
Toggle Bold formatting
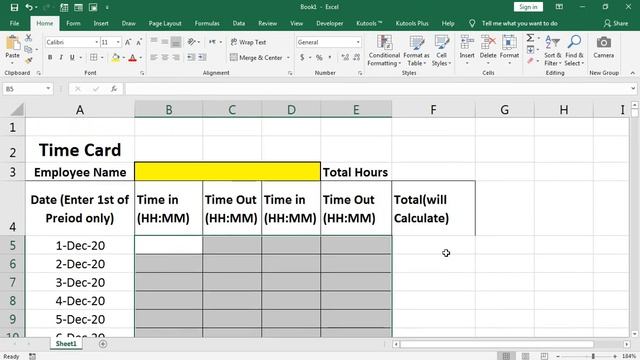50,58
